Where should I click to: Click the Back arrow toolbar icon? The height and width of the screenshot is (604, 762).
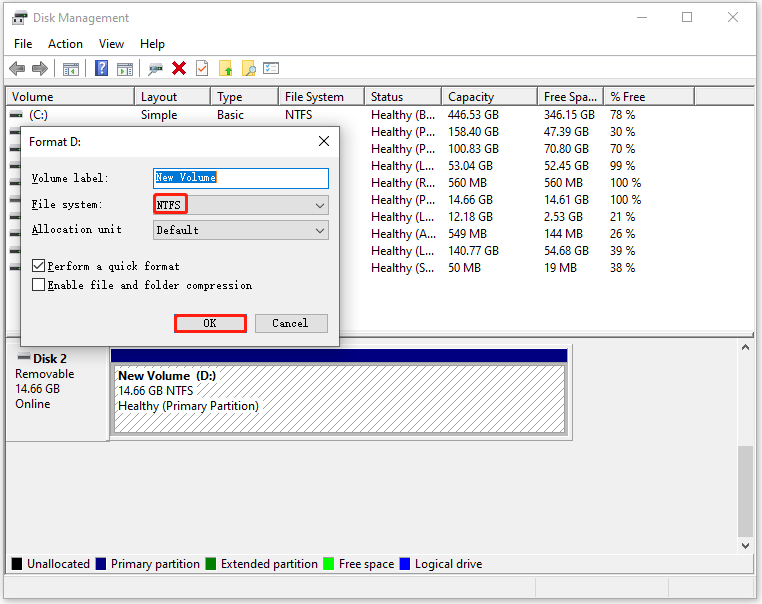tap(17, 68)
